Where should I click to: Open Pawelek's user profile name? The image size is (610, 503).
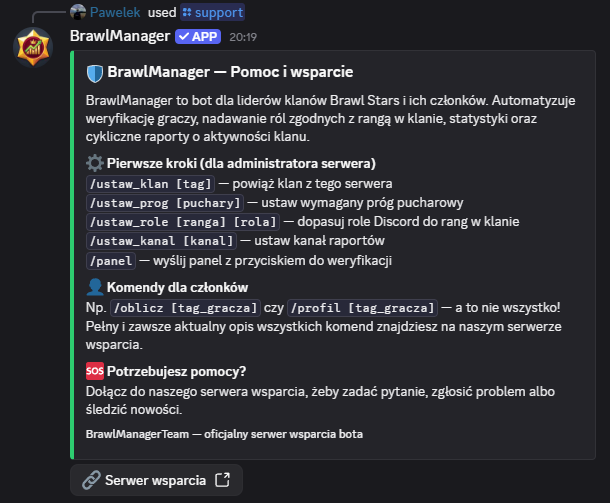[115, 12]
